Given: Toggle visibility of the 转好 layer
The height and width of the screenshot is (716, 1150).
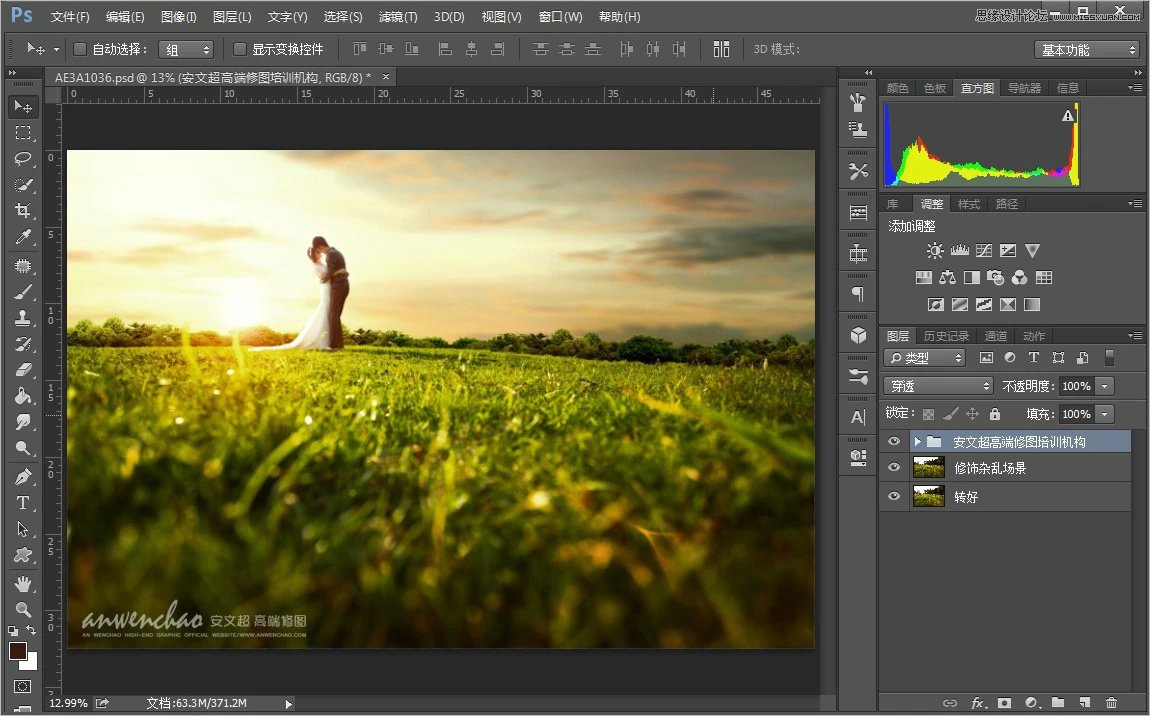Looking at the screenshot, I should [x=893, y=496].
